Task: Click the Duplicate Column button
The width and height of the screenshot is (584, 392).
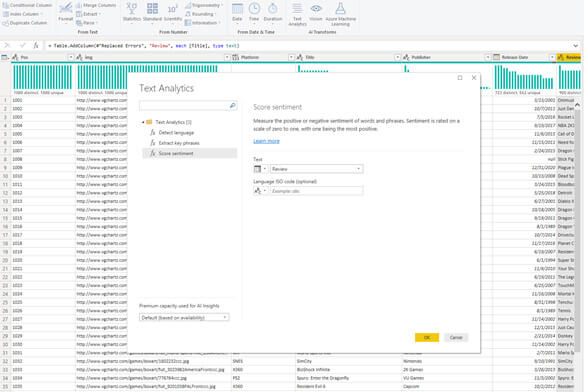Action: coord(25,23)
